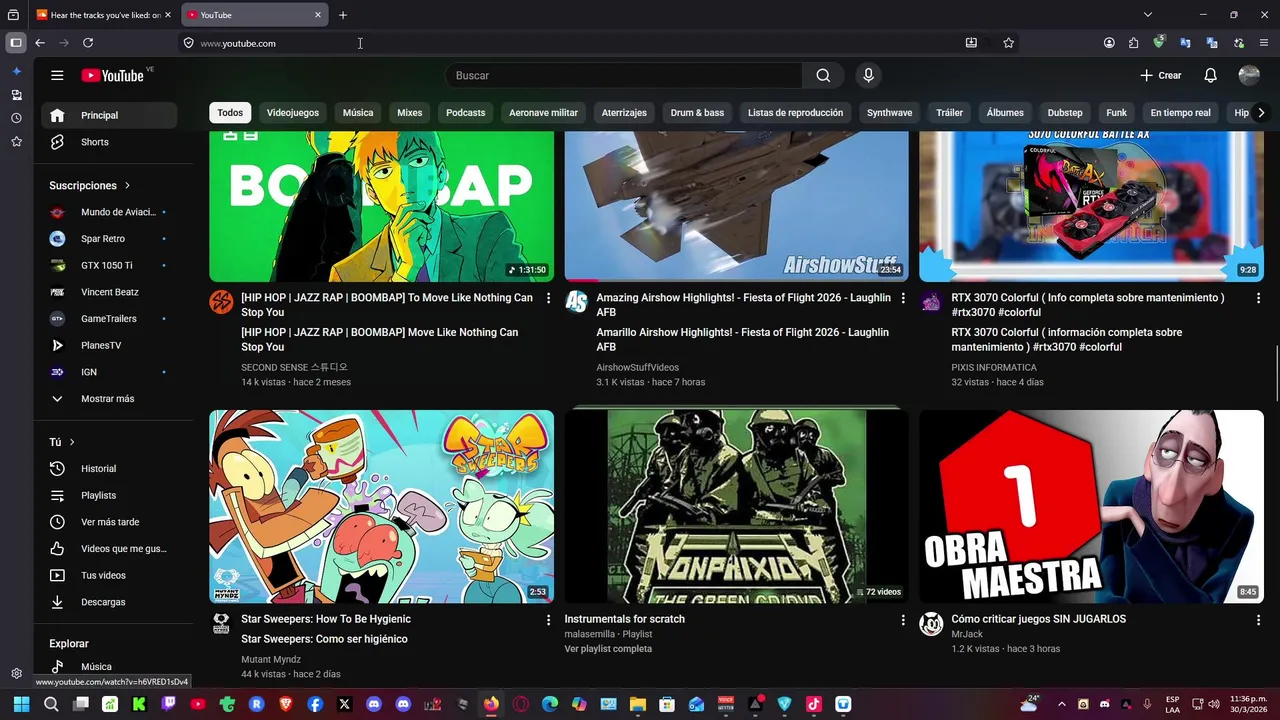The image size is (1280, 720).
Task: Open Música under Explorar
Action: tap(109, 667)
